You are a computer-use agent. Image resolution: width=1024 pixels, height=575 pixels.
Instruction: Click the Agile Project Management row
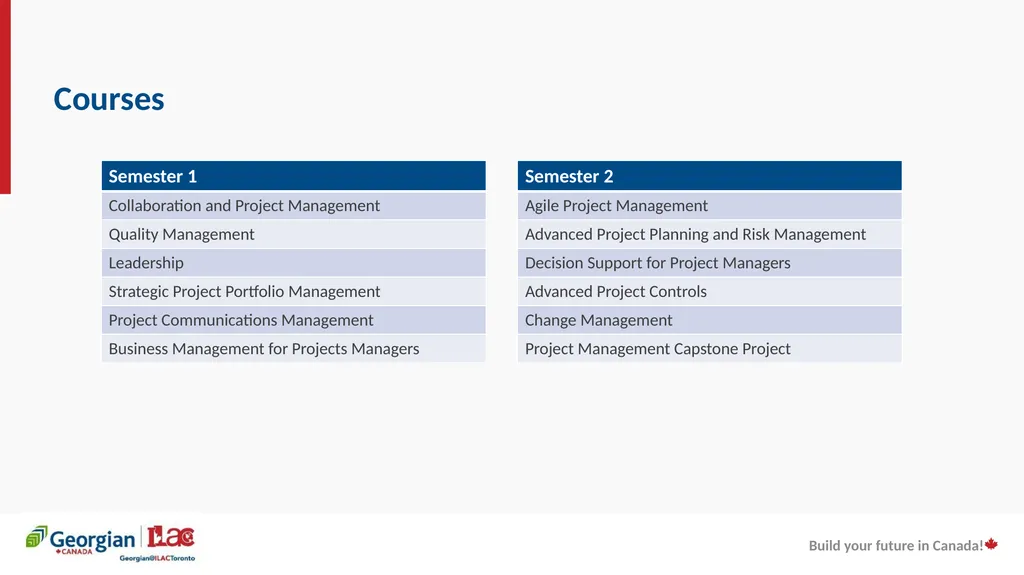pos(709,205)
